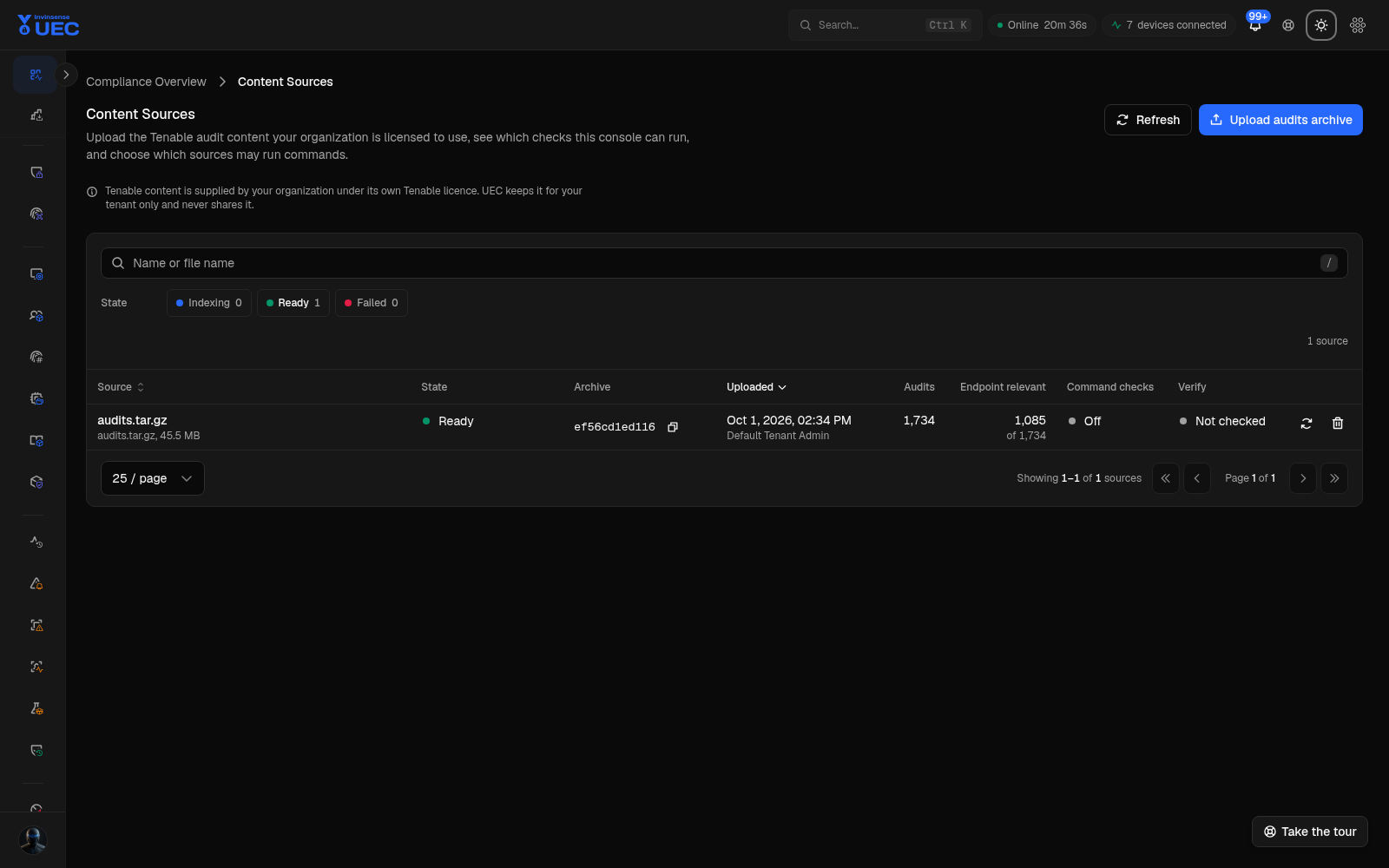Open the global Search box
Screen dimensions: 1389x868
click(885, 25)
